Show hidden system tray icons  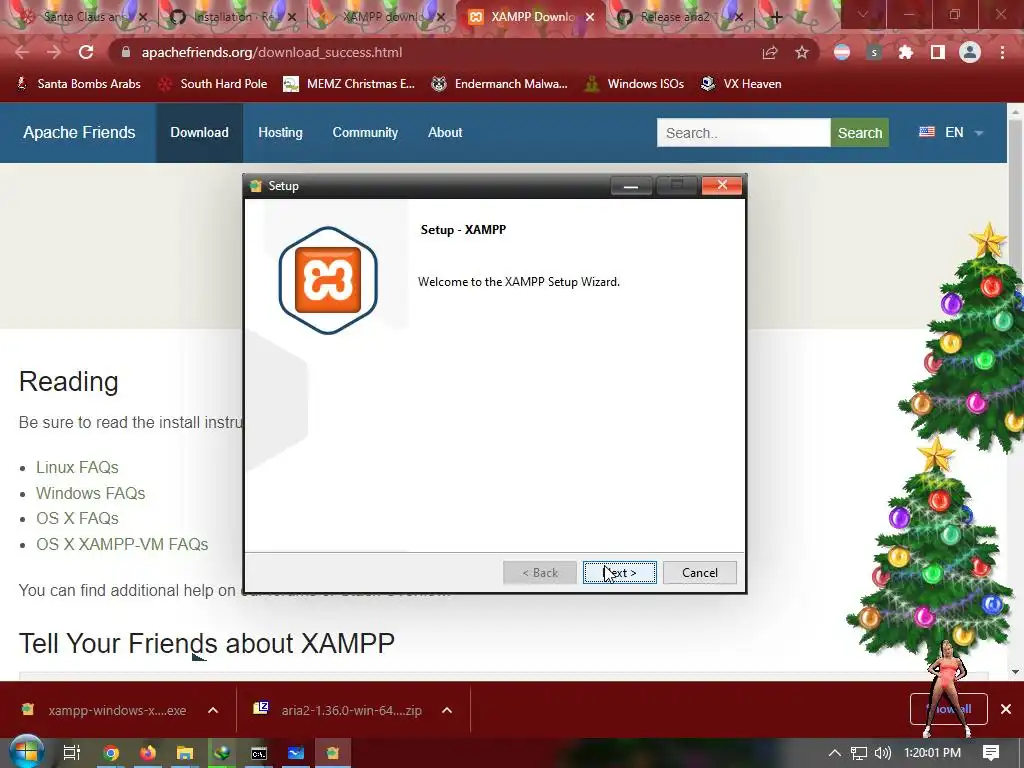tap(834, 753)
